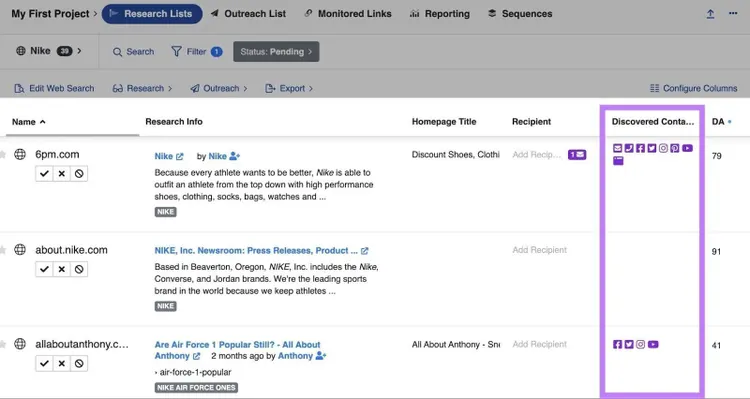Click the globe icon beside about.nike.com
750x399 pixels.
pos(20,249)
